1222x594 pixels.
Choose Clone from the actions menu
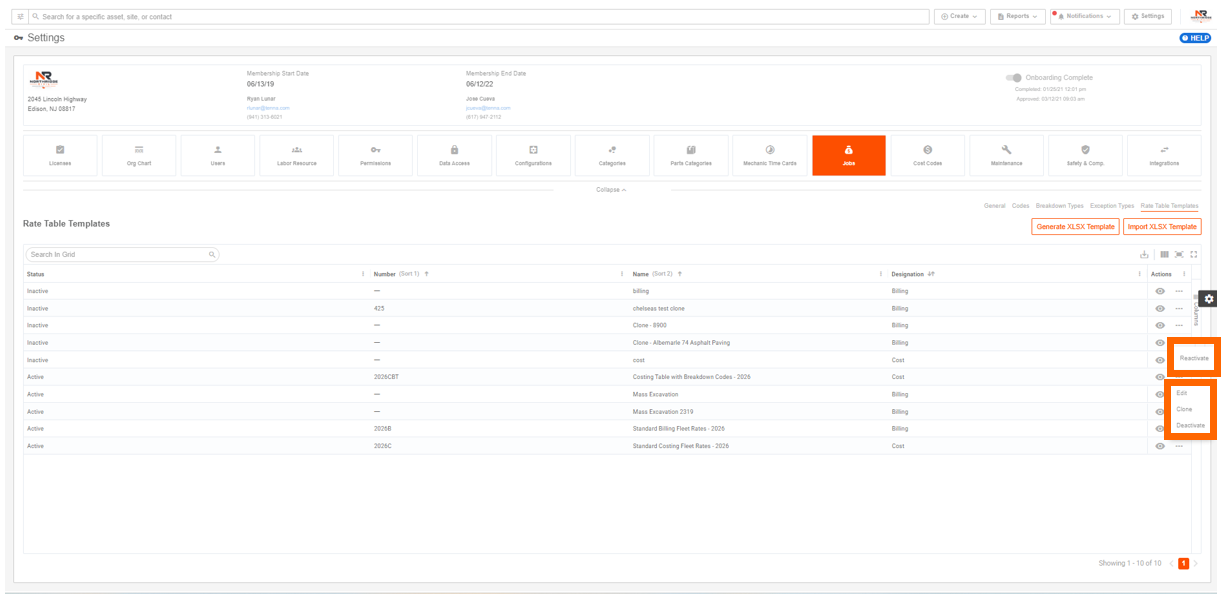coord(1184,409)
